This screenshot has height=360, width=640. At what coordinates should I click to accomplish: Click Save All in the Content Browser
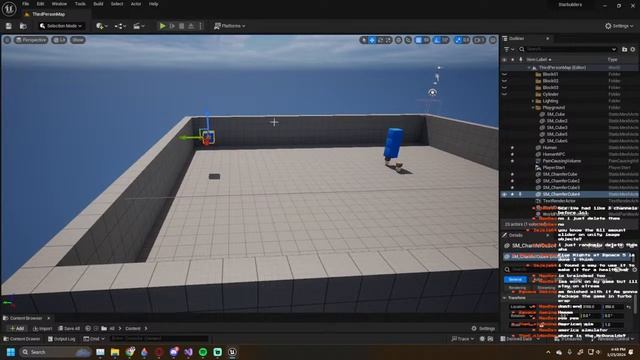coord(69,329)
